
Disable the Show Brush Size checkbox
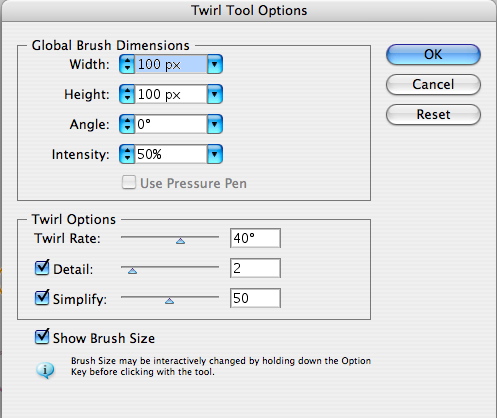42,337
